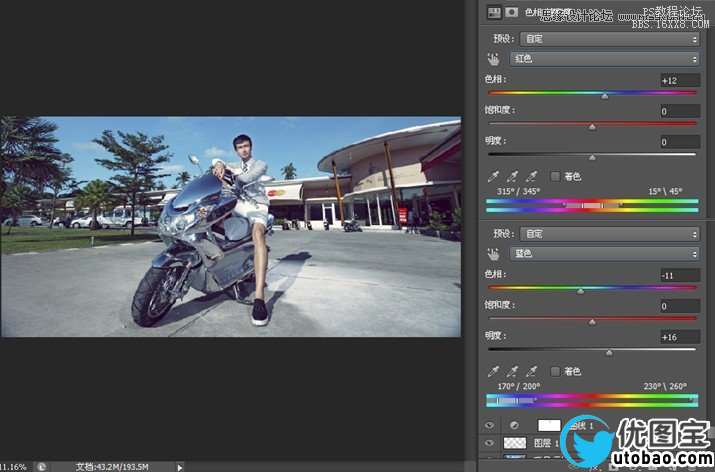Viewport: 715px width, 472px height.
Task: Click the round icon beside the zoom percentage
Action: [x=41, y=467]
